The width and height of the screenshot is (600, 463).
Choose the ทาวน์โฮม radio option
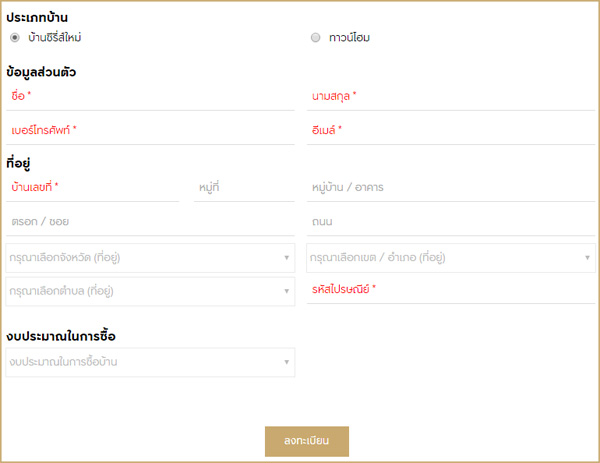[316, 38]
